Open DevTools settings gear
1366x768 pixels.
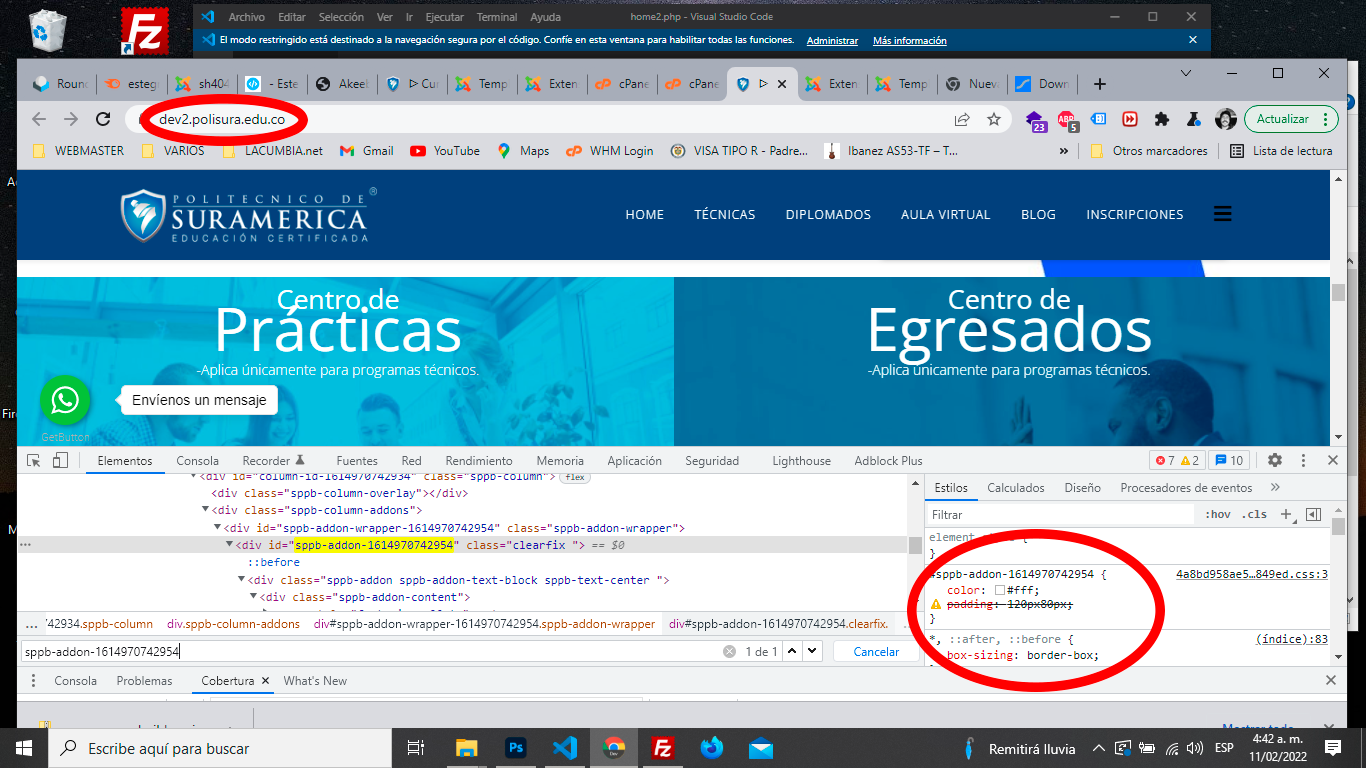click(1274, 460)
